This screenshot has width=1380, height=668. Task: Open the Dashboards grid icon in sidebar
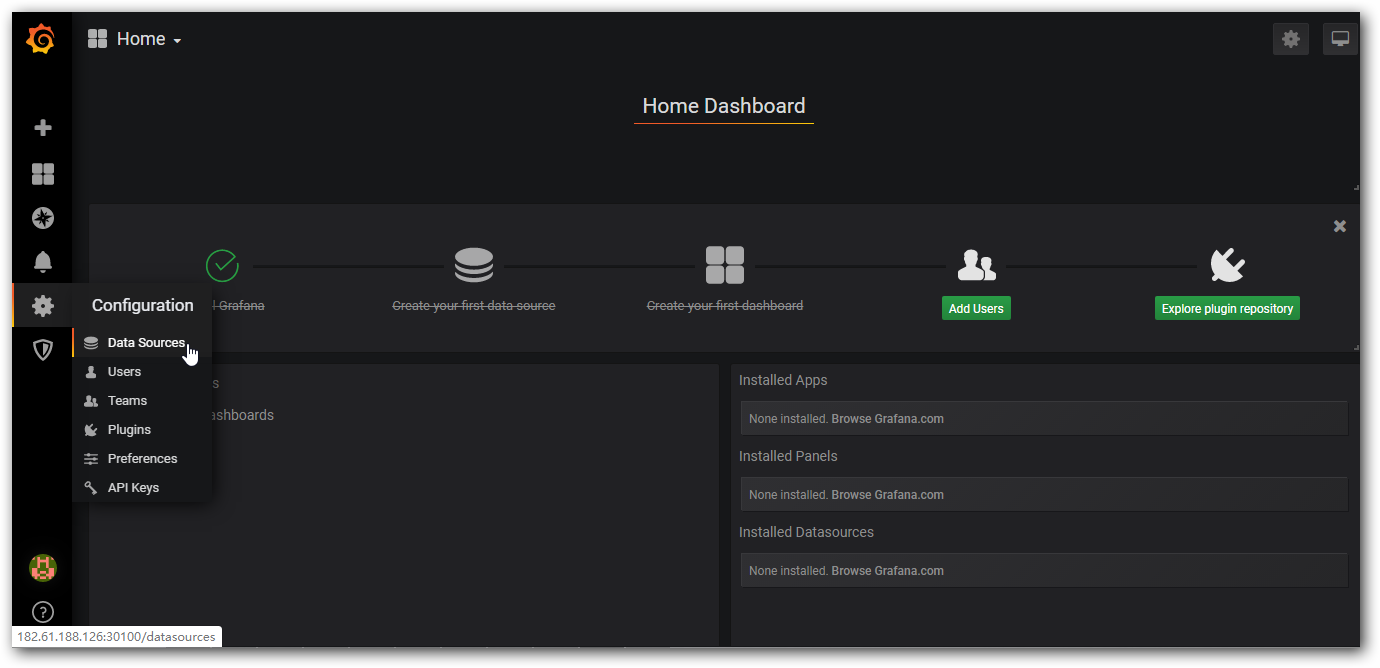point(42,174)
